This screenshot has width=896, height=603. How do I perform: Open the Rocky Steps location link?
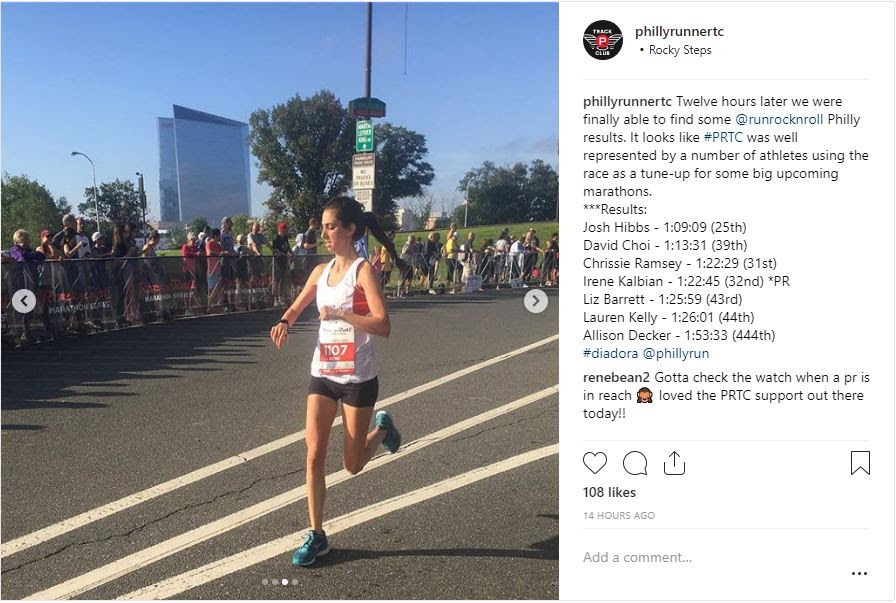(x=680, y=50)
